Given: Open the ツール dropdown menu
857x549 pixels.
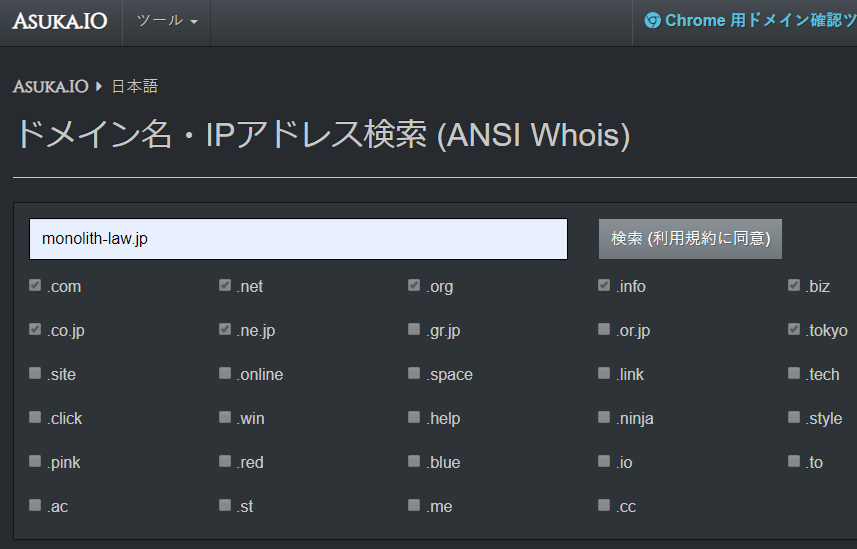Looking at the screenshot, I should [167, 21].
